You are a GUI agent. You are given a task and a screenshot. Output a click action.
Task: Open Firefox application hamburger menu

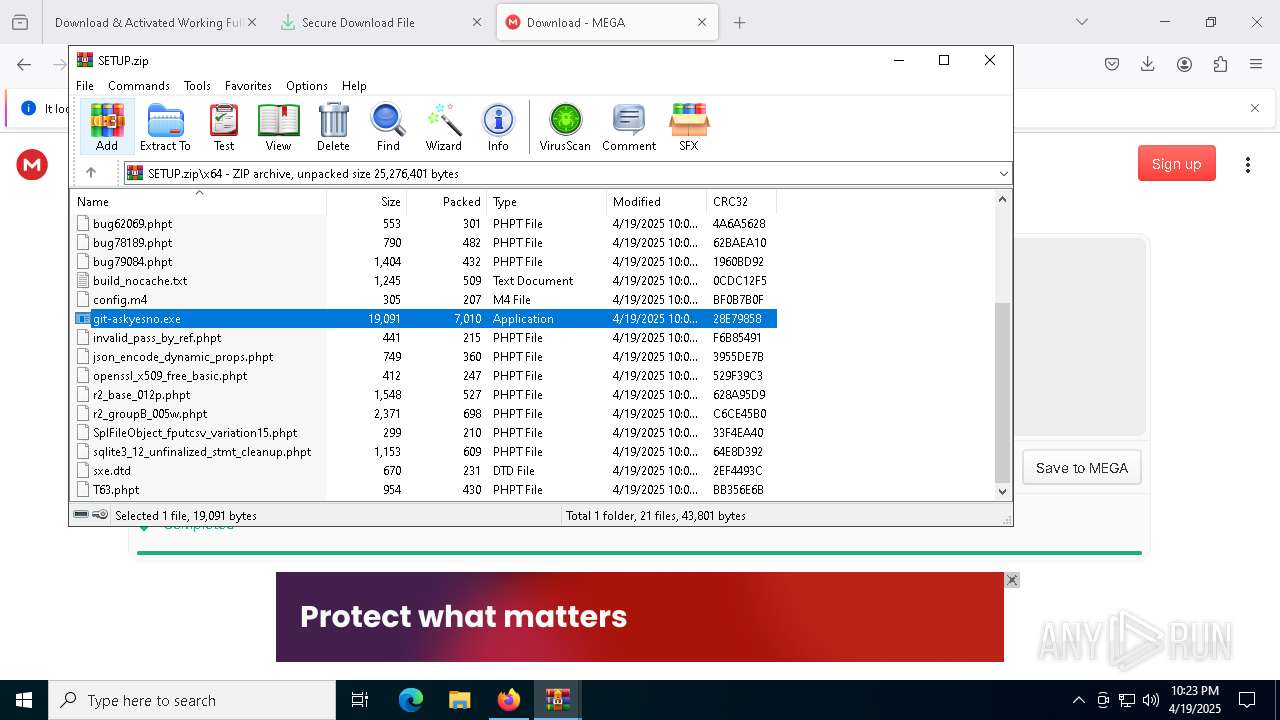pos(1256,64)
